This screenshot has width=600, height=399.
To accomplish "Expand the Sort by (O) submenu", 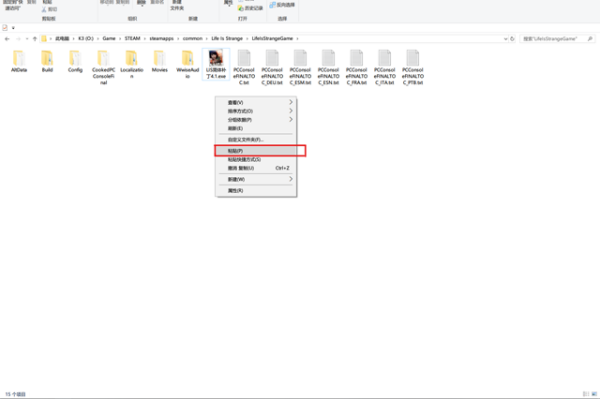I will click(x=256, y=111).
